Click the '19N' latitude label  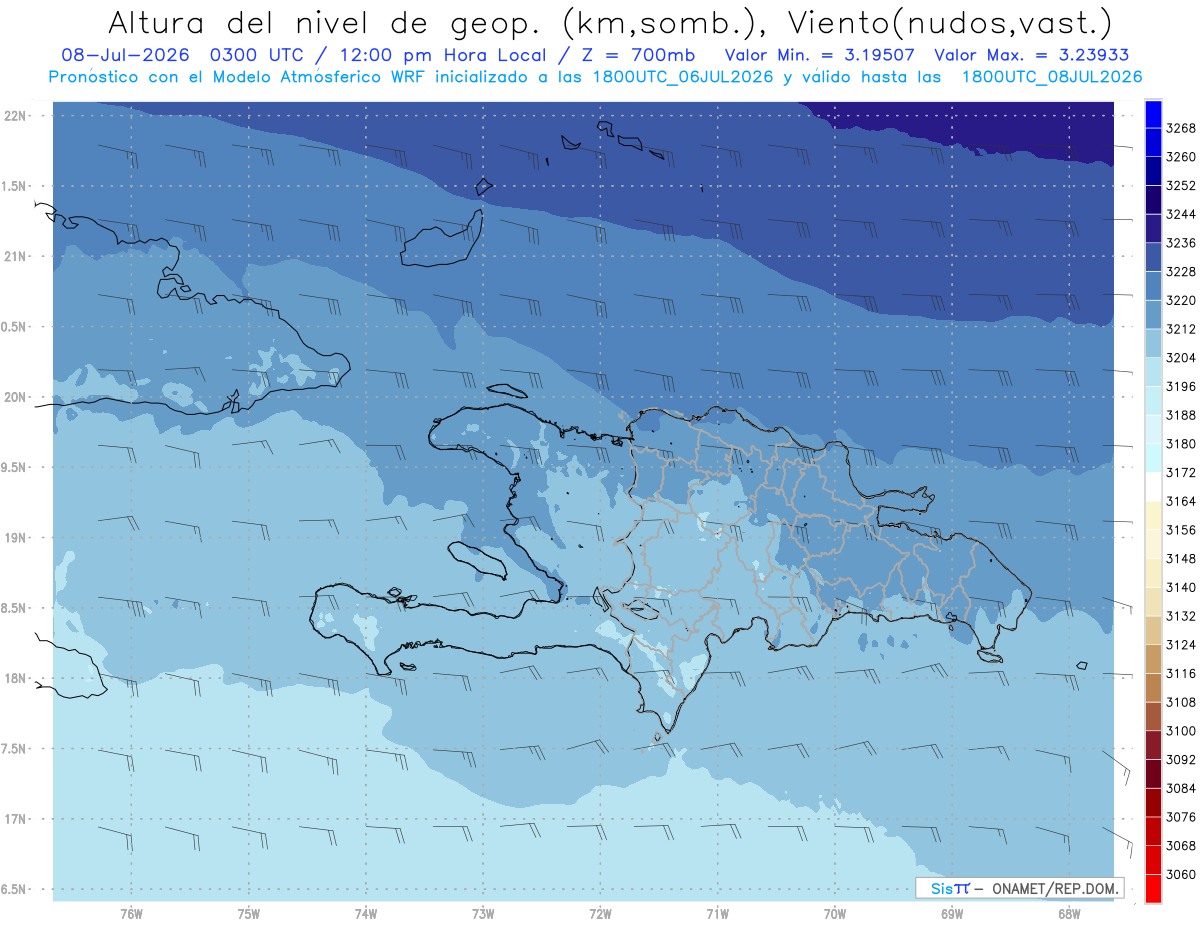click(16, 538)
